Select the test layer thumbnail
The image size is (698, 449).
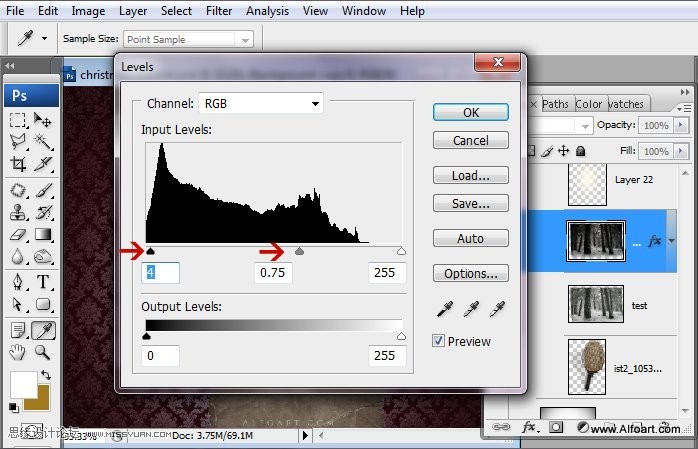point(596,304)
